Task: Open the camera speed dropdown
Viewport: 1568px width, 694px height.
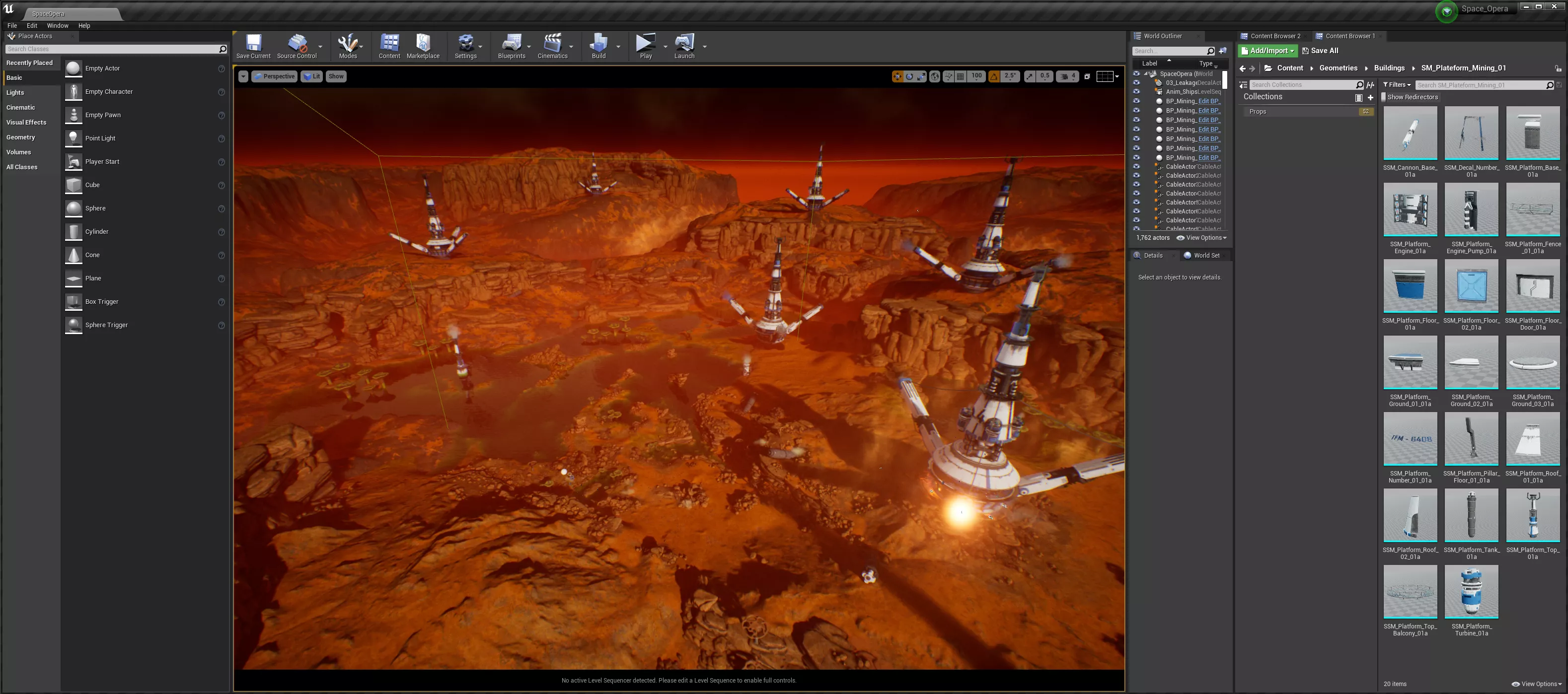Action: click(x=1068, y=76)
